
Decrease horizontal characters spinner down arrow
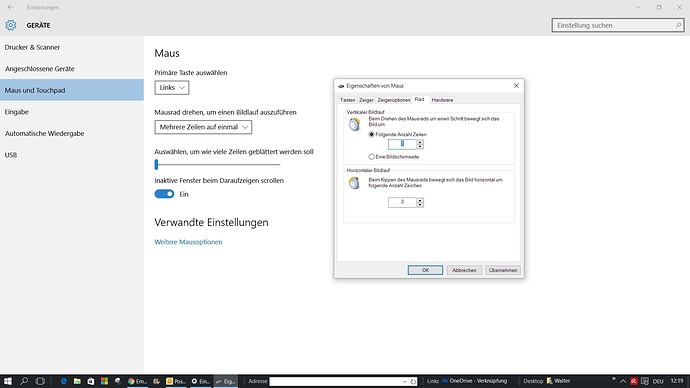(x=420, y=205)
